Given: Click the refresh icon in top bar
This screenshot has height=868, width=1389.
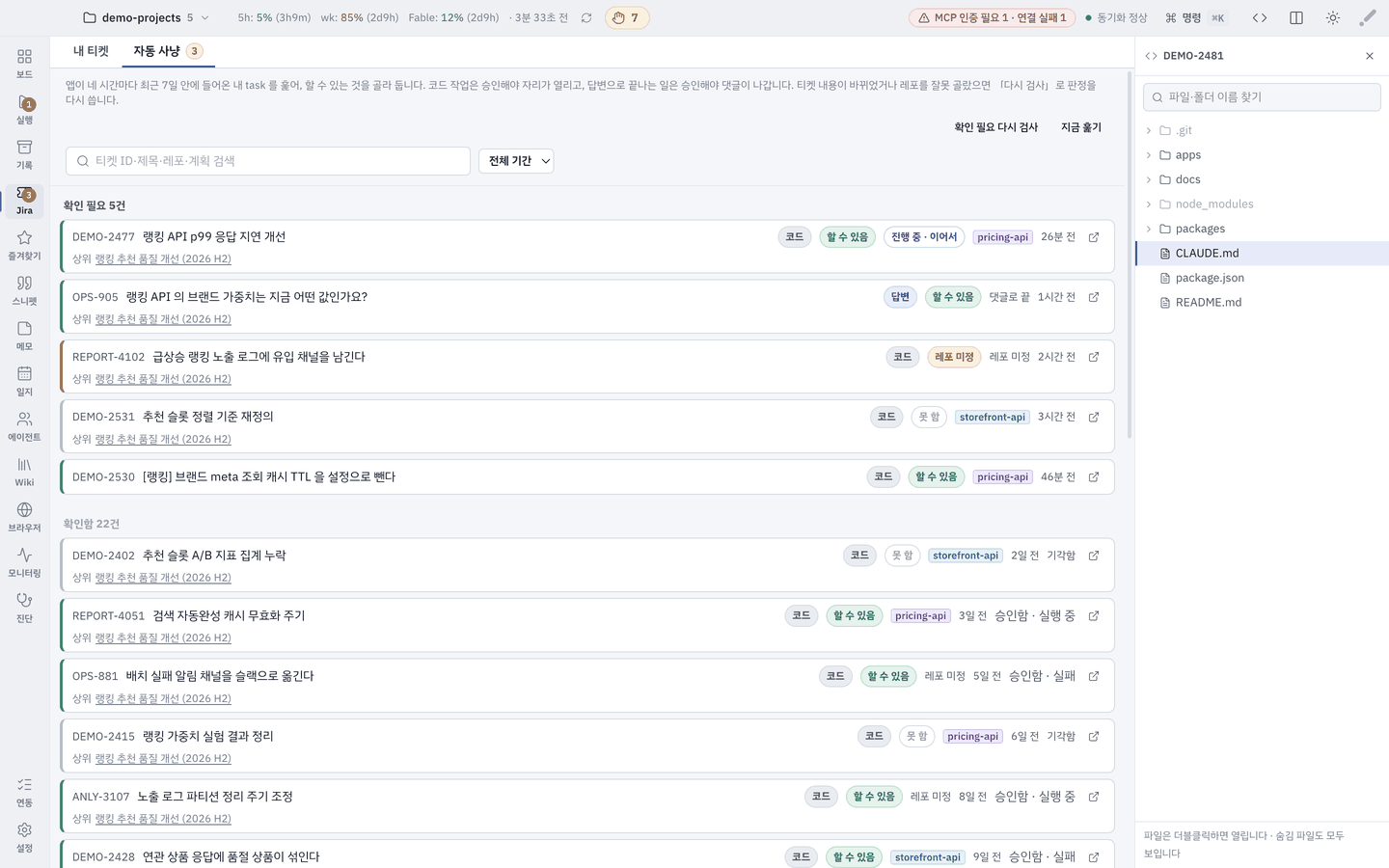Looking at the screenshot, I should (x=586, y=17).
